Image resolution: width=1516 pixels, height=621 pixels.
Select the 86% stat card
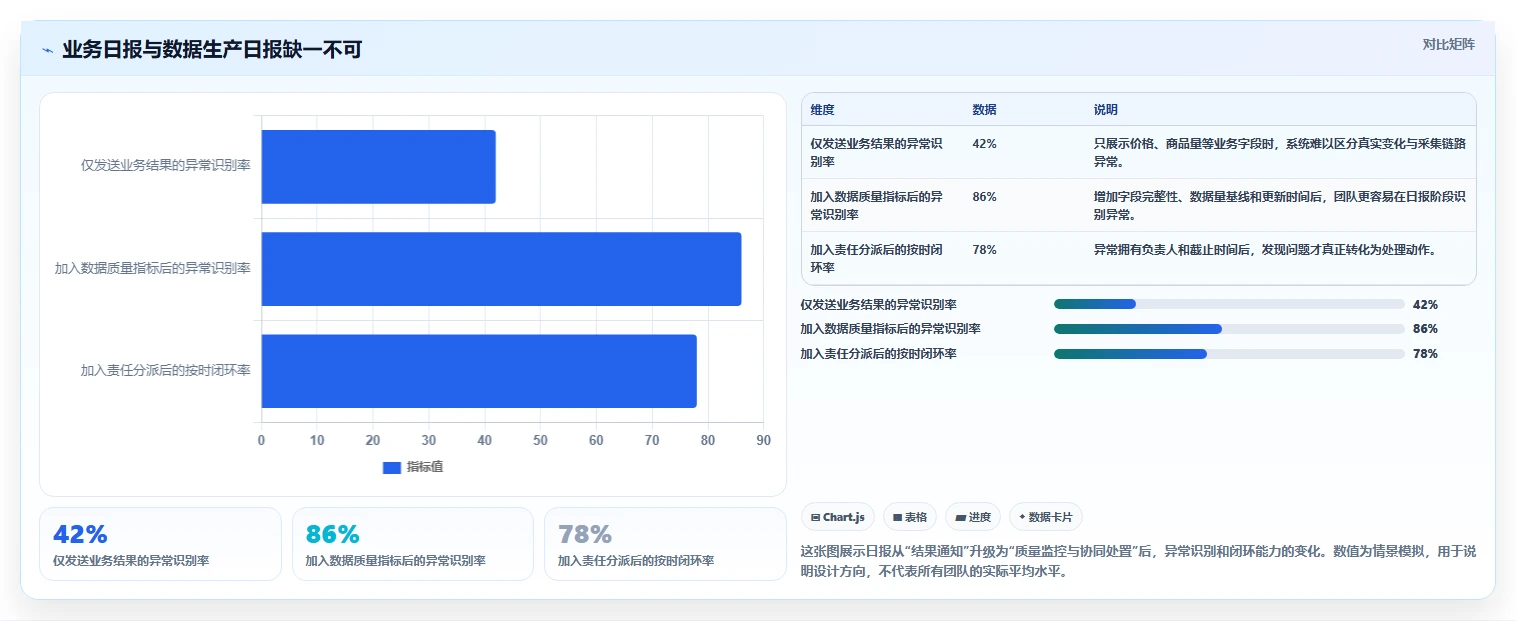pyautogui.click(x=413, y=544)
